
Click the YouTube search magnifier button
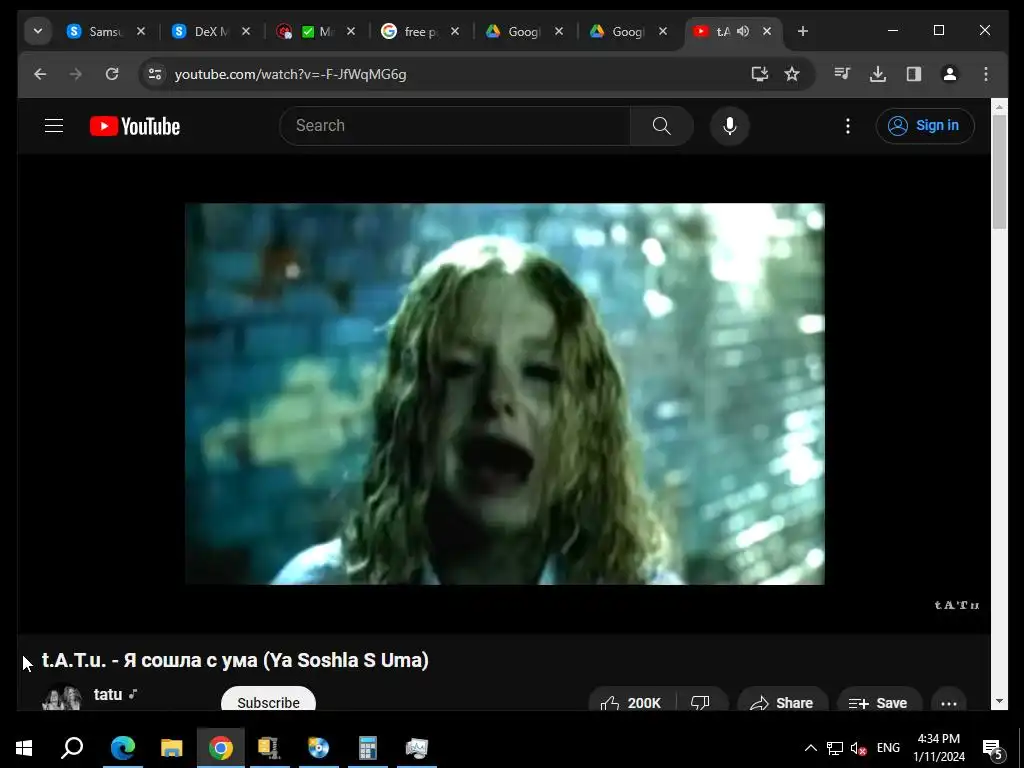662,125
